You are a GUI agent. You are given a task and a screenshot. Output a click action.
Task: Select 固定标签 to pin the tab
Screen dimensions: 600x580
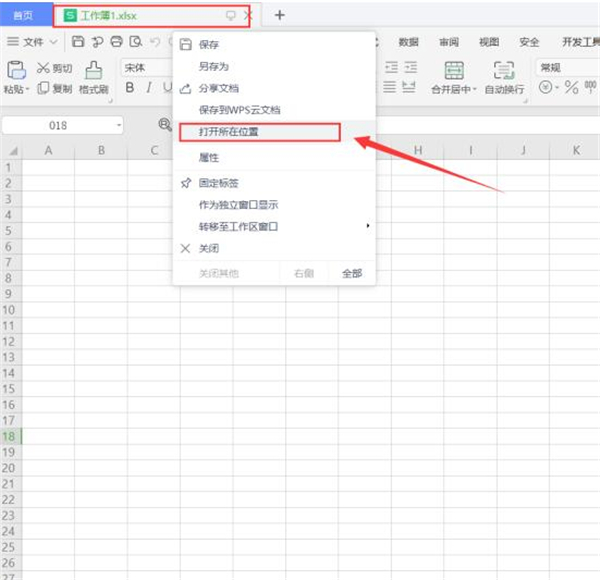274,183
